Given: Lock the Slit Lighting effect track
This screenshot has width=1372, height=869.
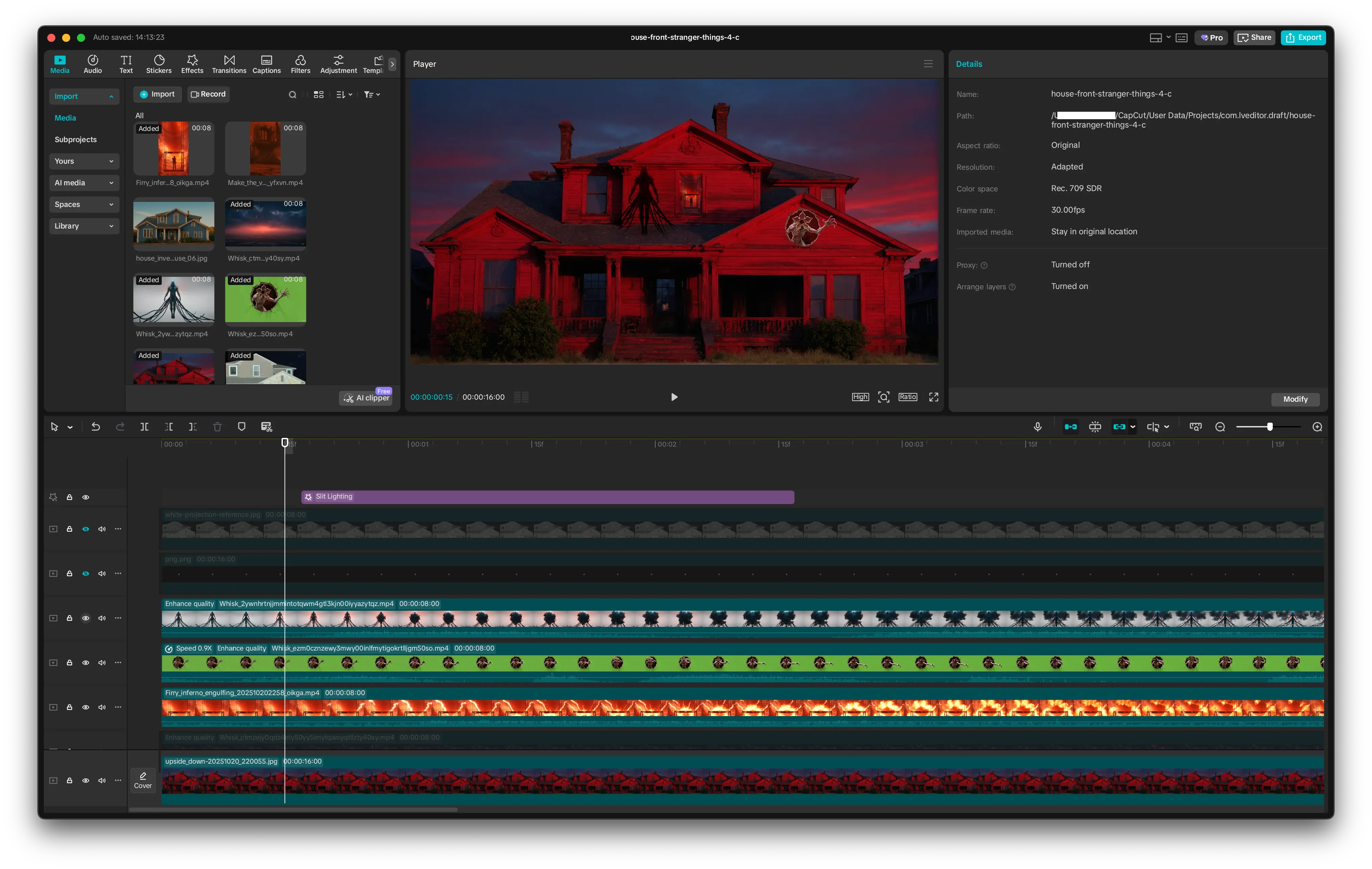Looking at the screenshot, I should pos(70,497).
